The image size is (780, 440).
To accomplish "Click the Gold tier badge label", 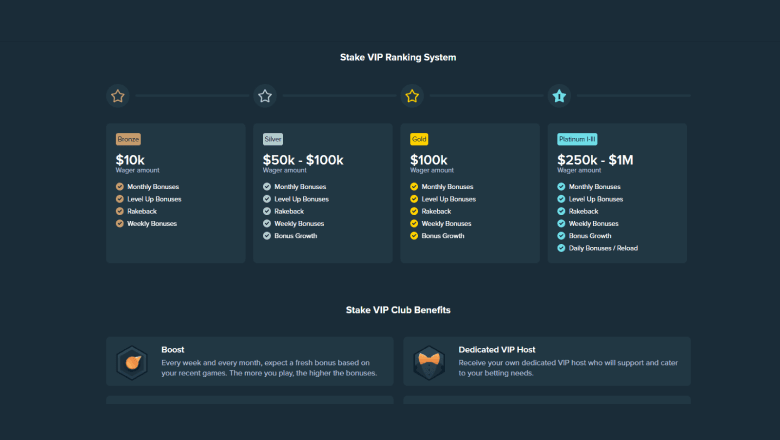I will 419,139.
